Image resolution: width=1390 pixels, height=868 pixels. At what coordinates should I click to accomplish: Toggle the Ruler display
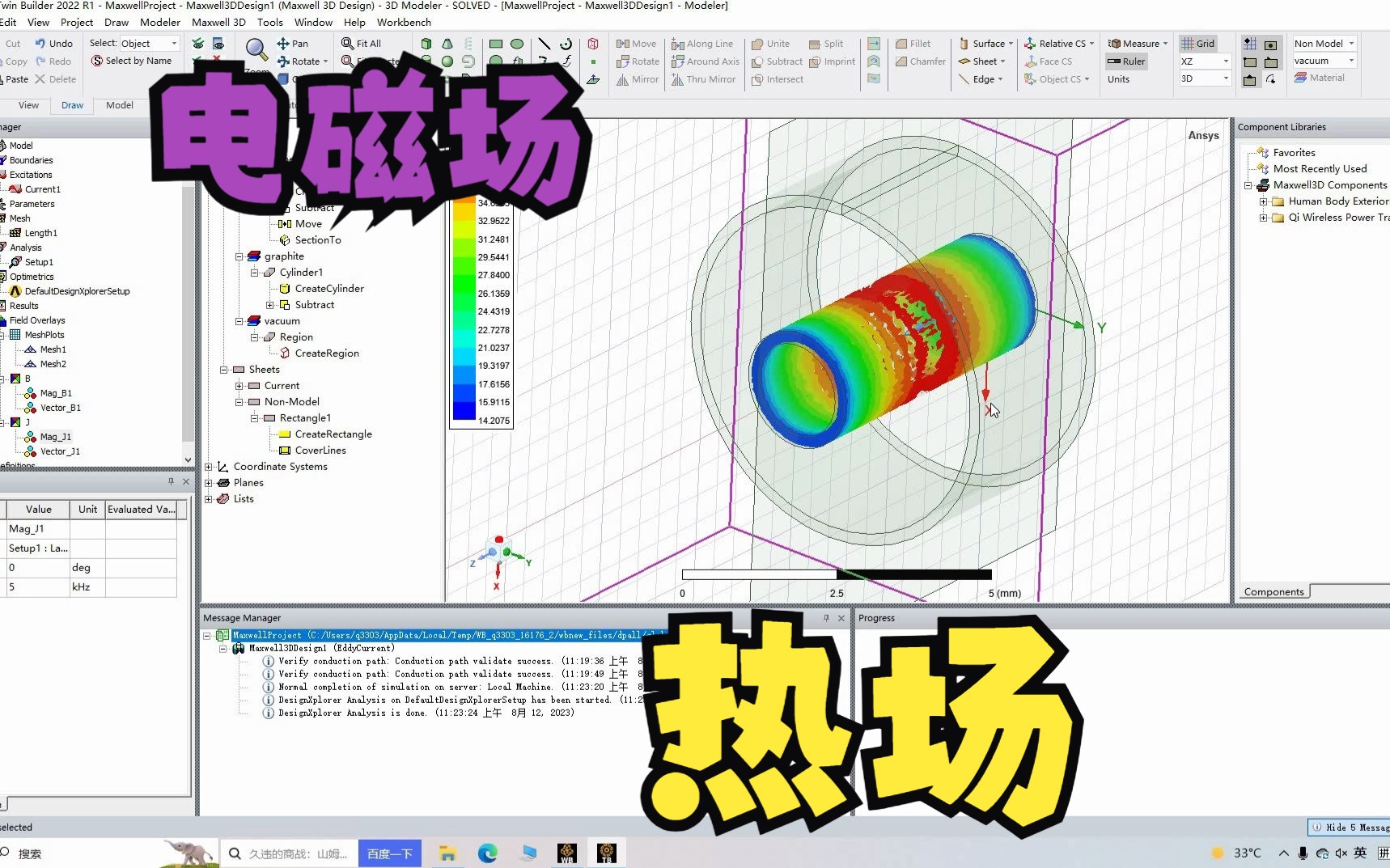pos(1125,61)
